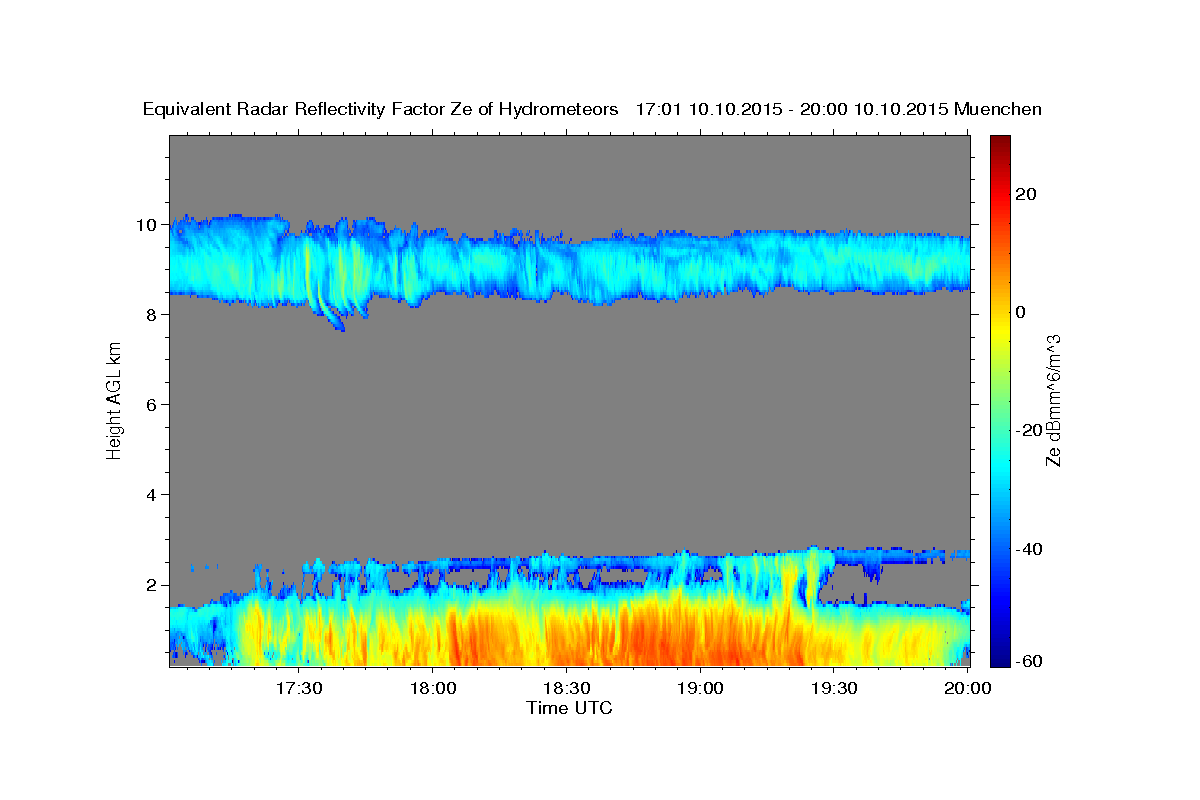Click the '2' height tick label
This screenshot has height=800, width=1200.
coord(153,585)
